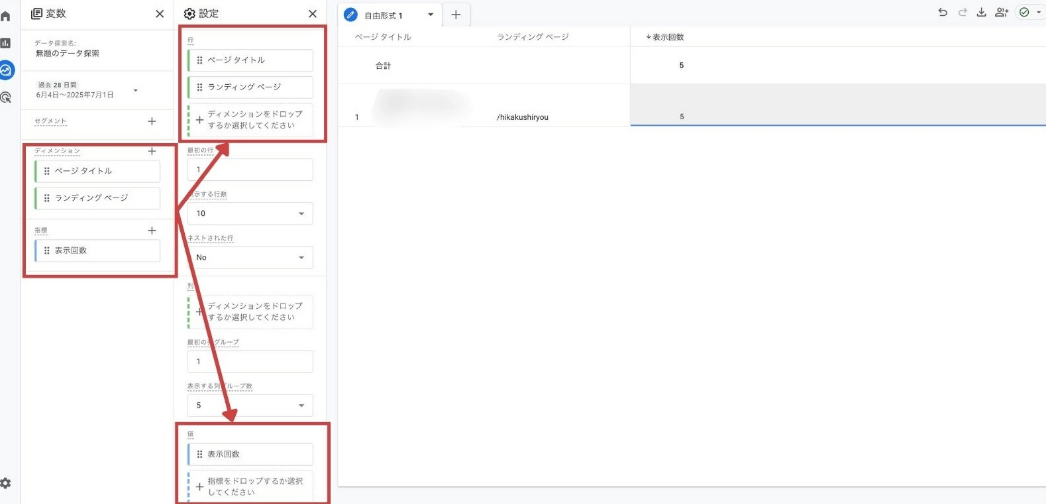Screen dimensions: 1046x504
Task: Select the 自由形式 1 tab
Action: point(384,15)
